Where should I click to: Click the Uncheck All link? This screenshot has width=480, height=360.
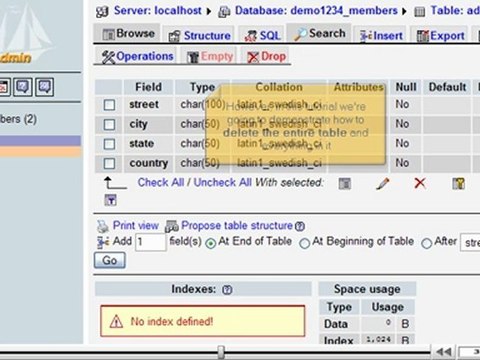[223, 182]
